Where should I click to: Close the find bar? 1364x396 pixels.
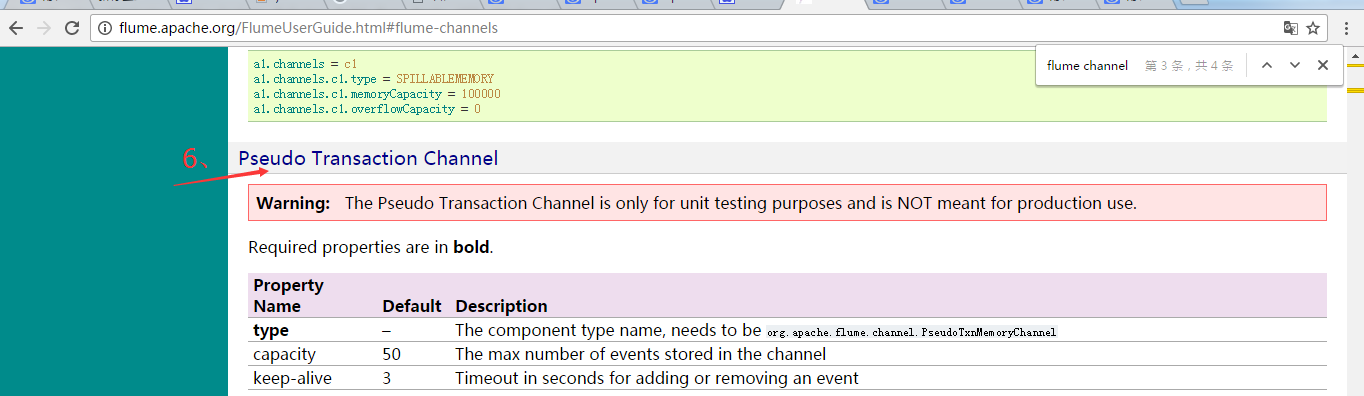click(1323, 65)
